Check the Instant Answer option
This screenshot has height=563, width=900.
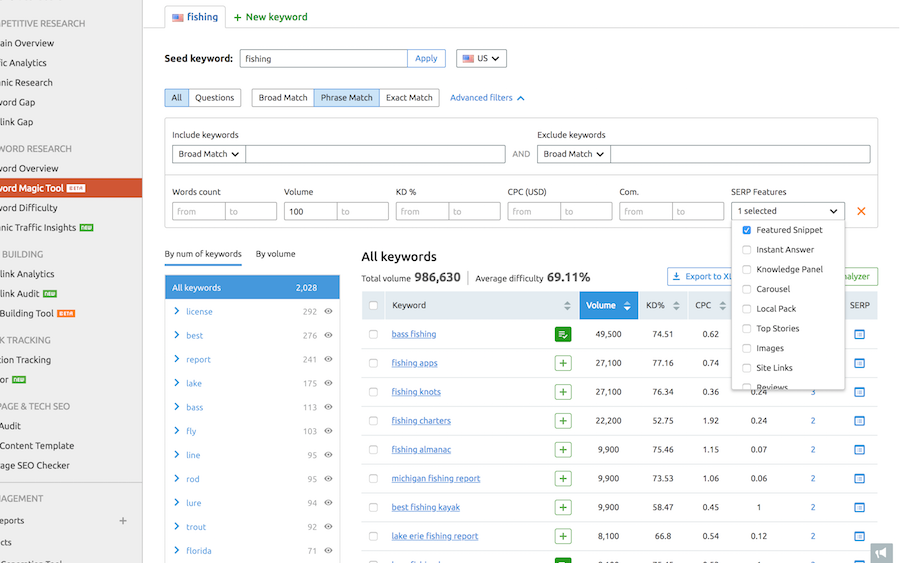coord(747,250)
